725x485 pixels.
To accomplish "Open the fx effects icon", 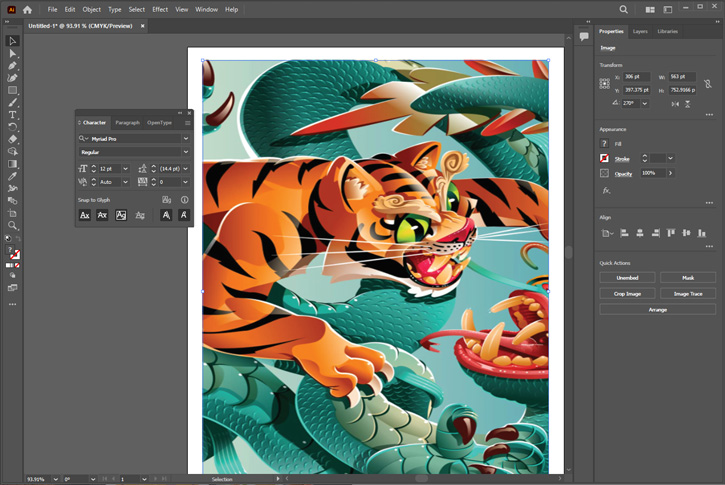I will pyautogui.click(x=606, y=190).
